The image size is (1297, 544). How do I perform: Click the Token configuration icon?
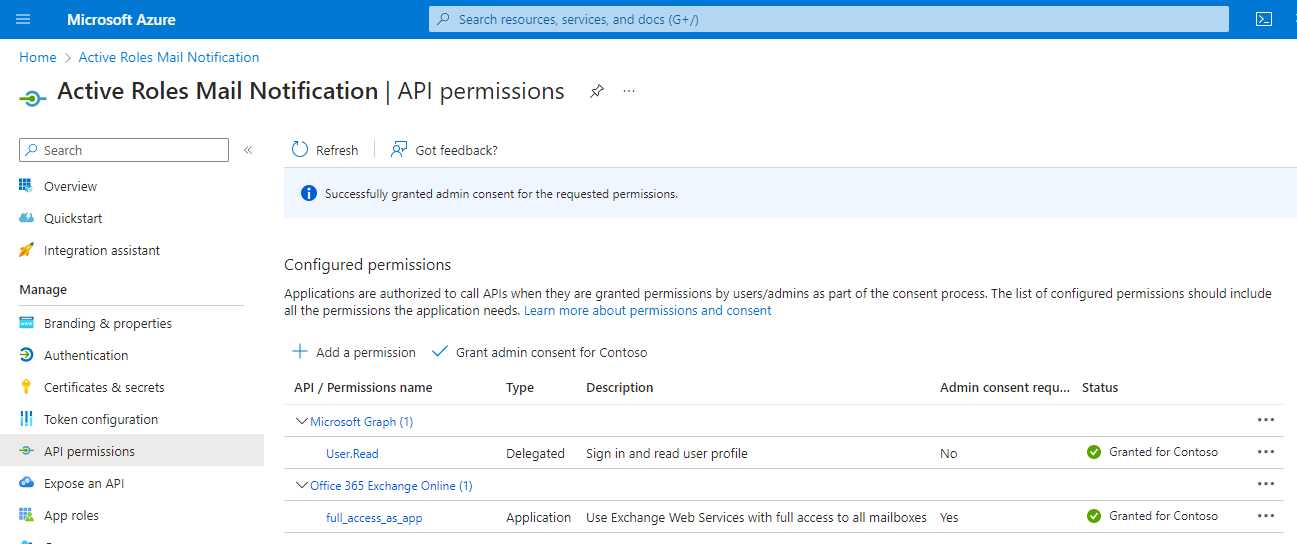tap(26, 419)
